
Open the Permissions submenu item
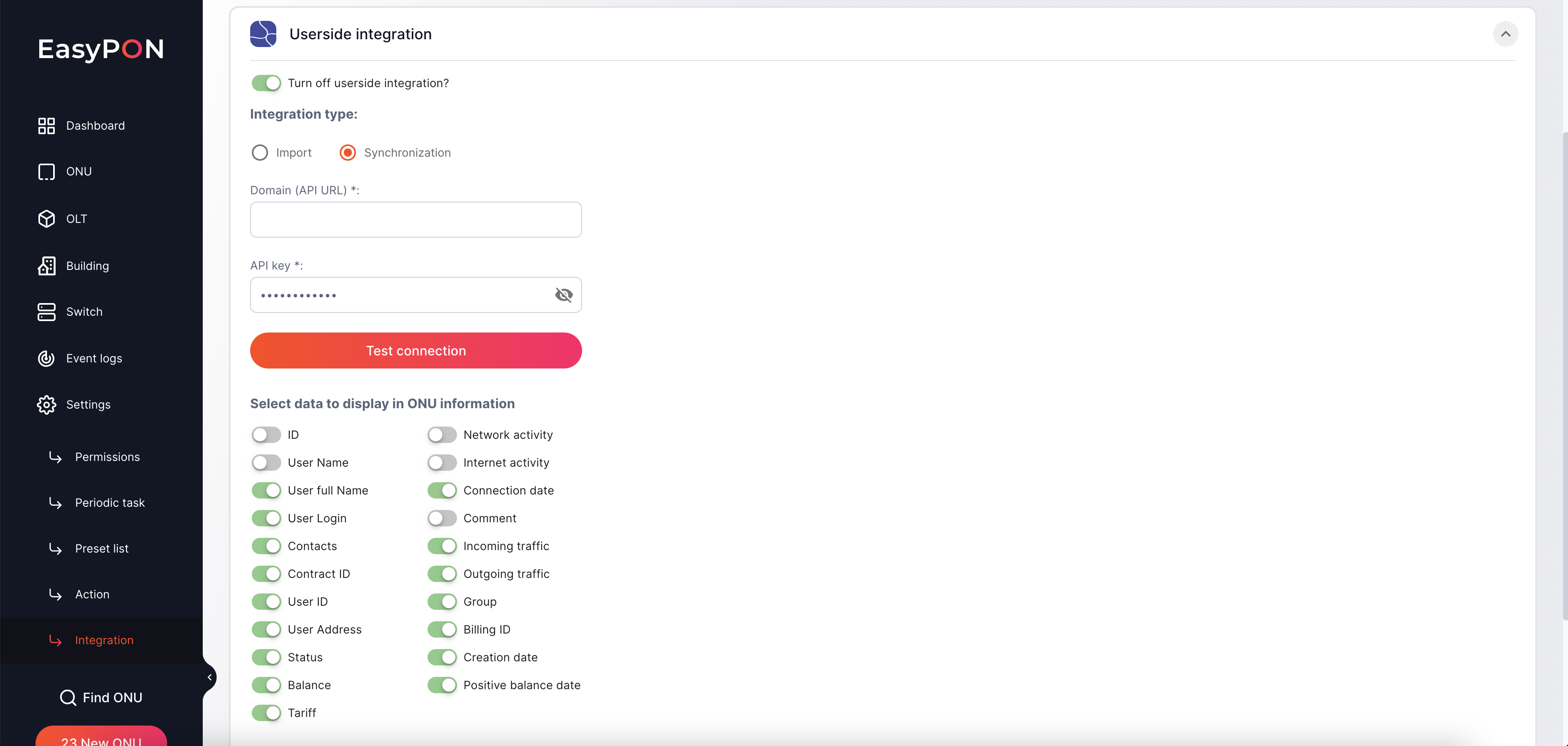(x=107, y=457)
